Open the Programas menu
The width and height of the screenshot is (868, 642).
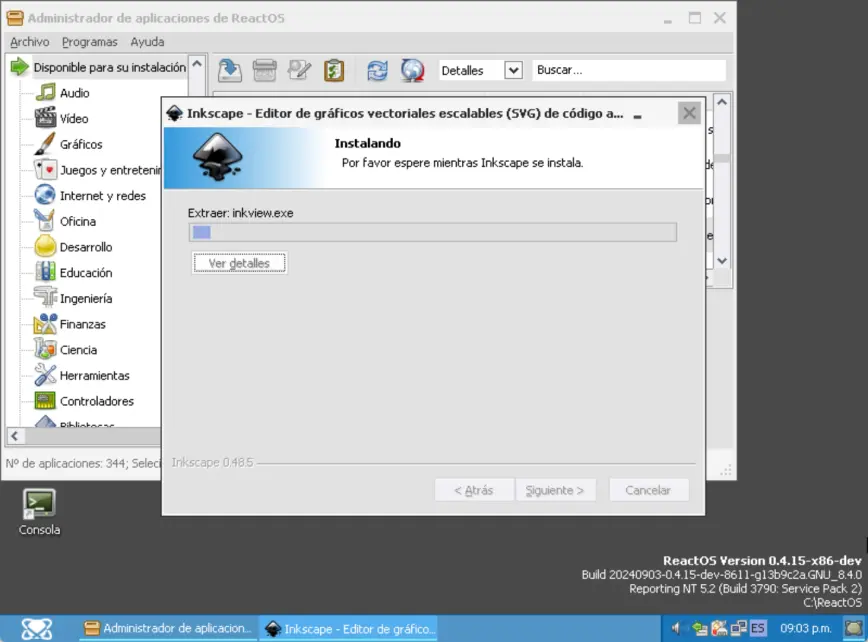[90, 42]
